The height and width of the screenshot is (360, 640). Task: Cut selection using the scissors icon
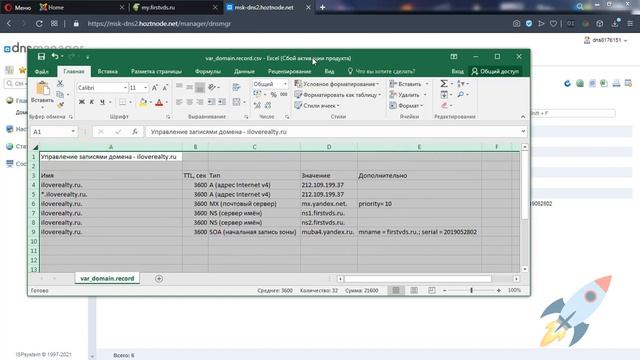pos(60,83)
